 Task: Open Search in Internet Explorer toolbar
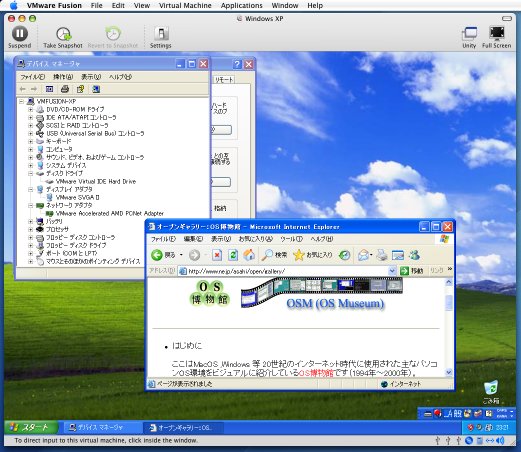click(274, 255)
